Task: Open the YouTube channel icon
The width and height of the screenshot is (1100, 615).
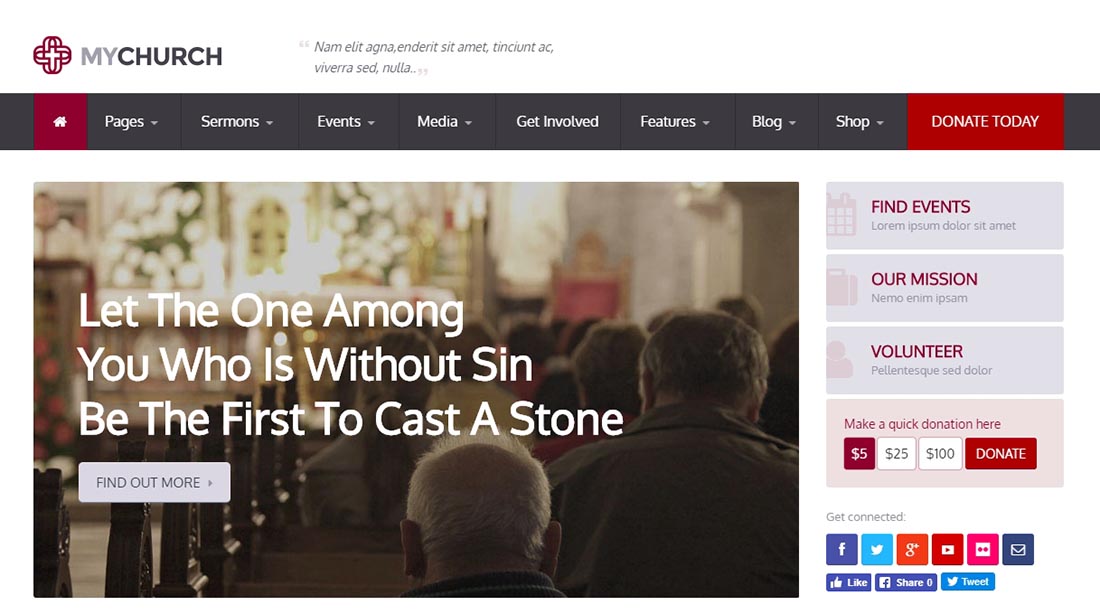Action: pos(947,549)
